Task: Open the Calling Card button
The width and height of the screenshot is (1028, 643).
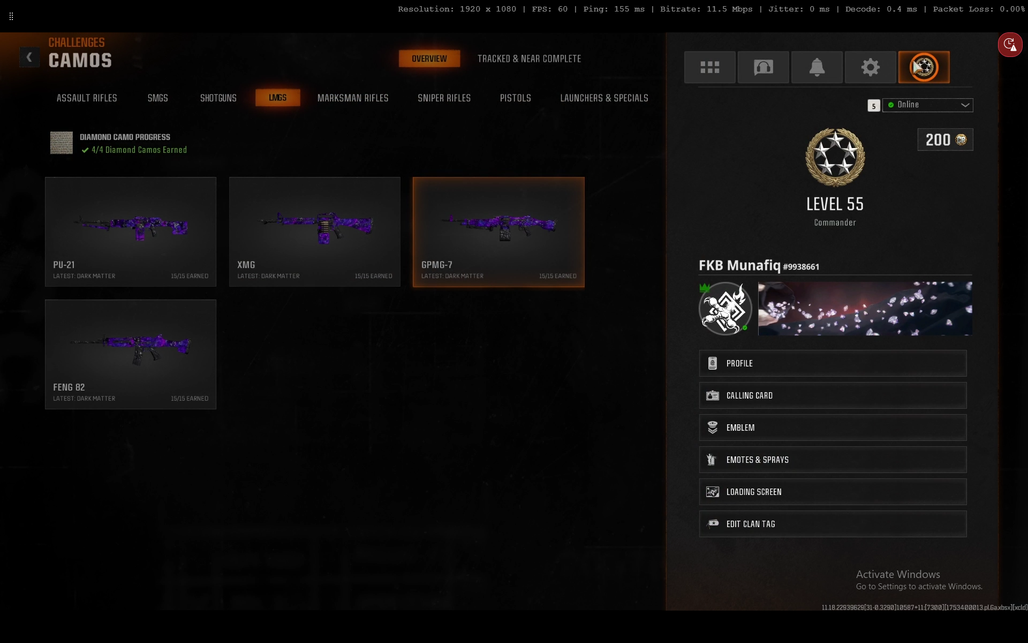Action: point(833,395)
